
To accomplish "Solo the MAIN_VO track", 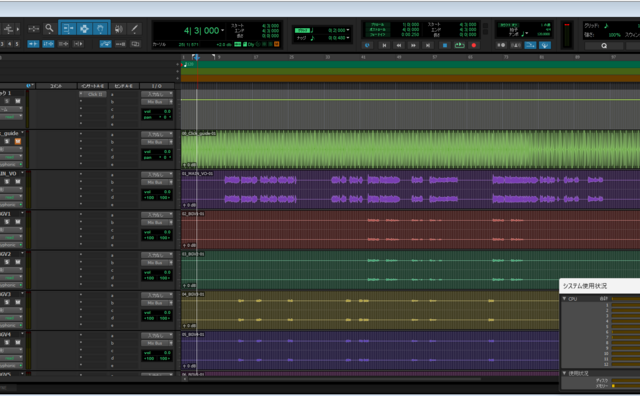I will pos(7,181).
